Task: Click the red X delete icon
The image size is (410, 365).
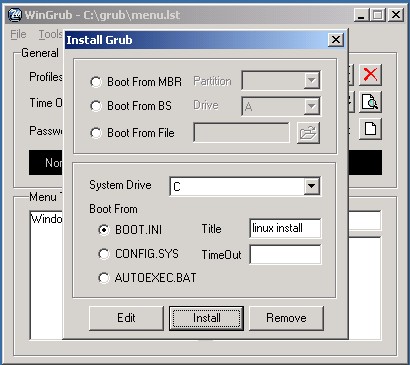Action: (x=370, y=75)
